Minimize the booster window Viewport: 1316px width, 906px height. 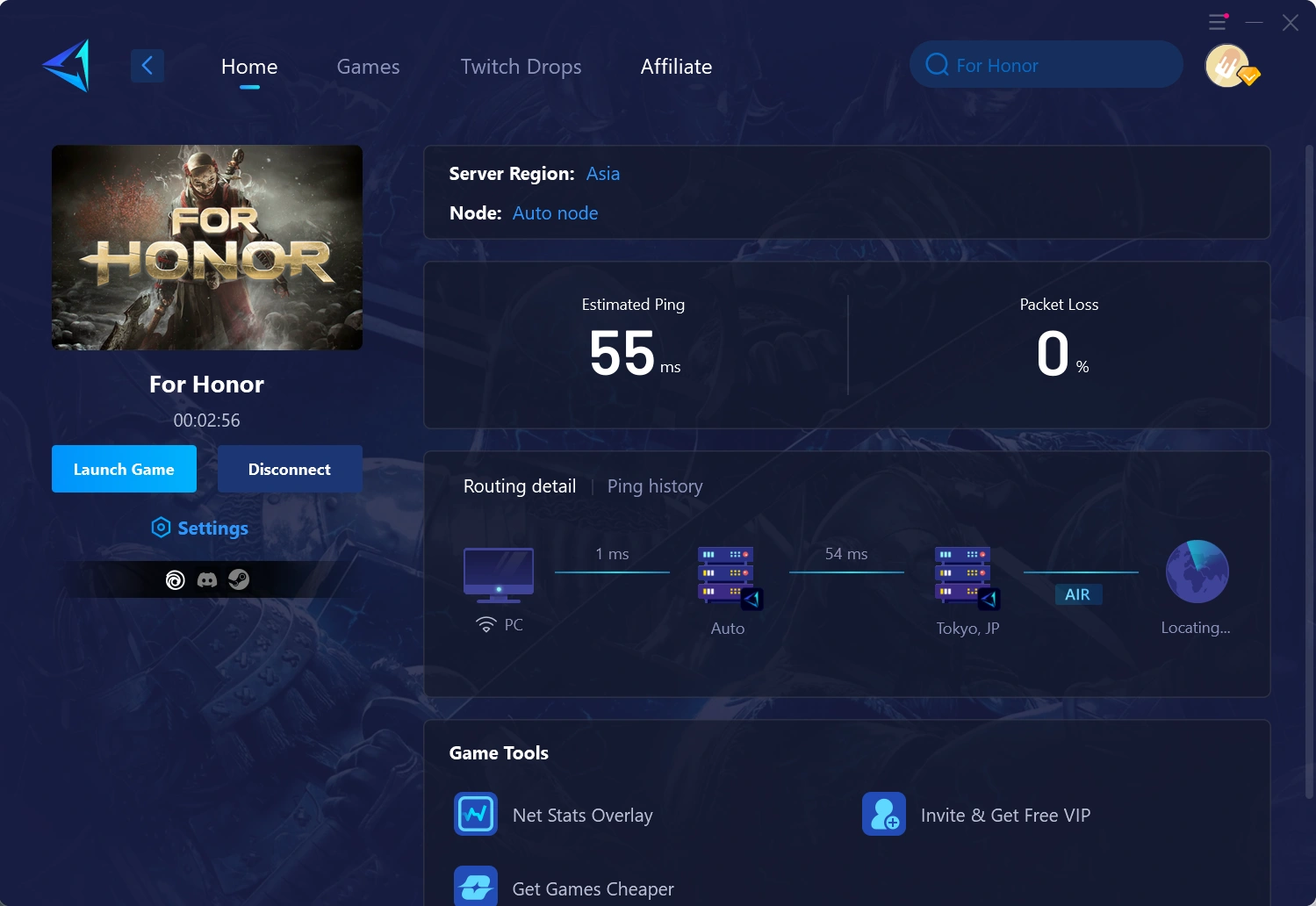click(x=1255, y=22)
